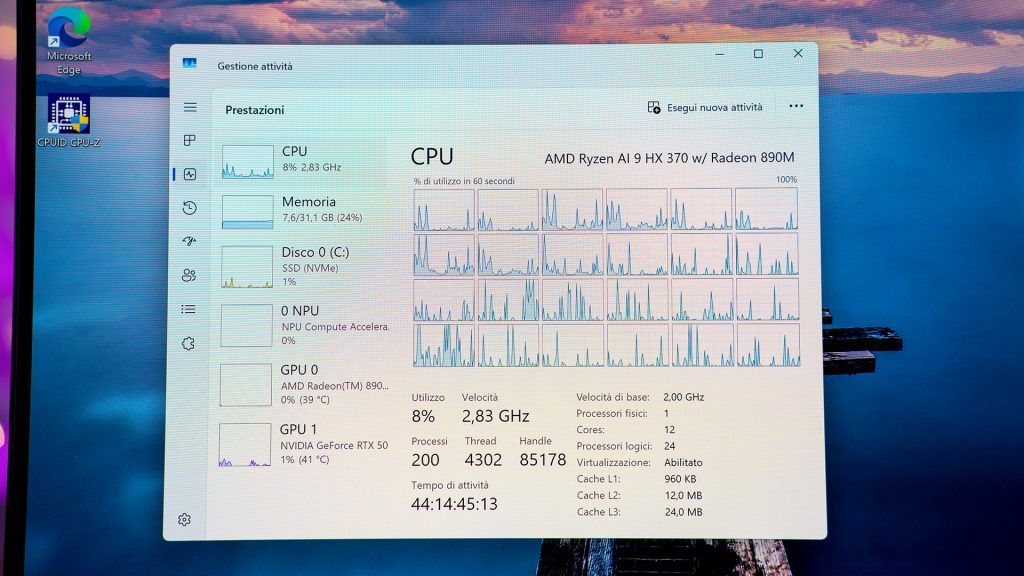The height and width of the screenshot is (576, 1024).
Task: Open Microsoft Edge desktop shortcut
Action: click(x=69, y=40)
